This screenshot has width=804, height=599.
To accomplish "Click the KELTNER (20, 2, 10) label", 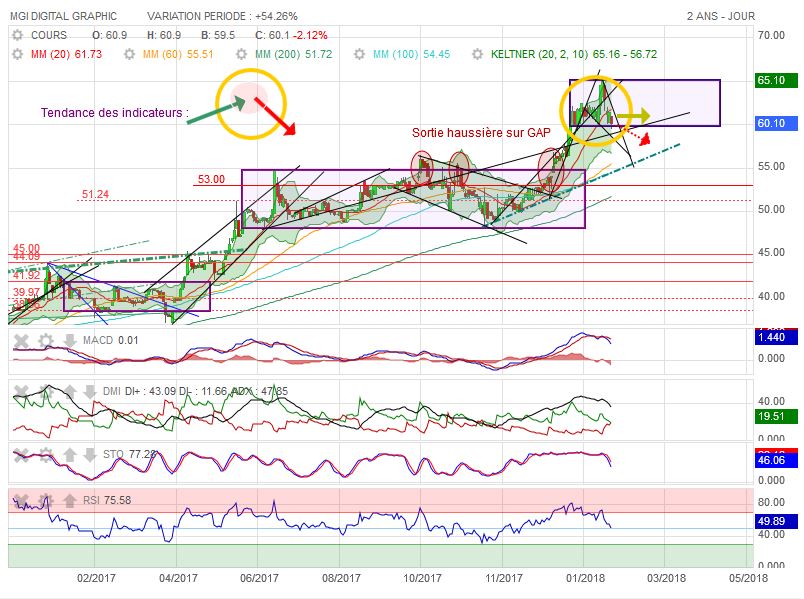I will [574, 54].
